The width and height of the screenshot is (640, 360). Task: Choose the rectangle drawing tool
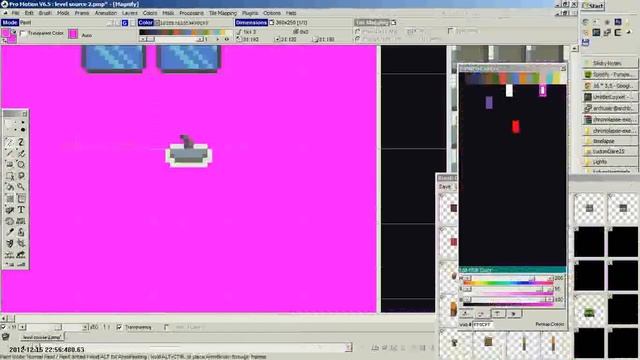coord(9,164)
